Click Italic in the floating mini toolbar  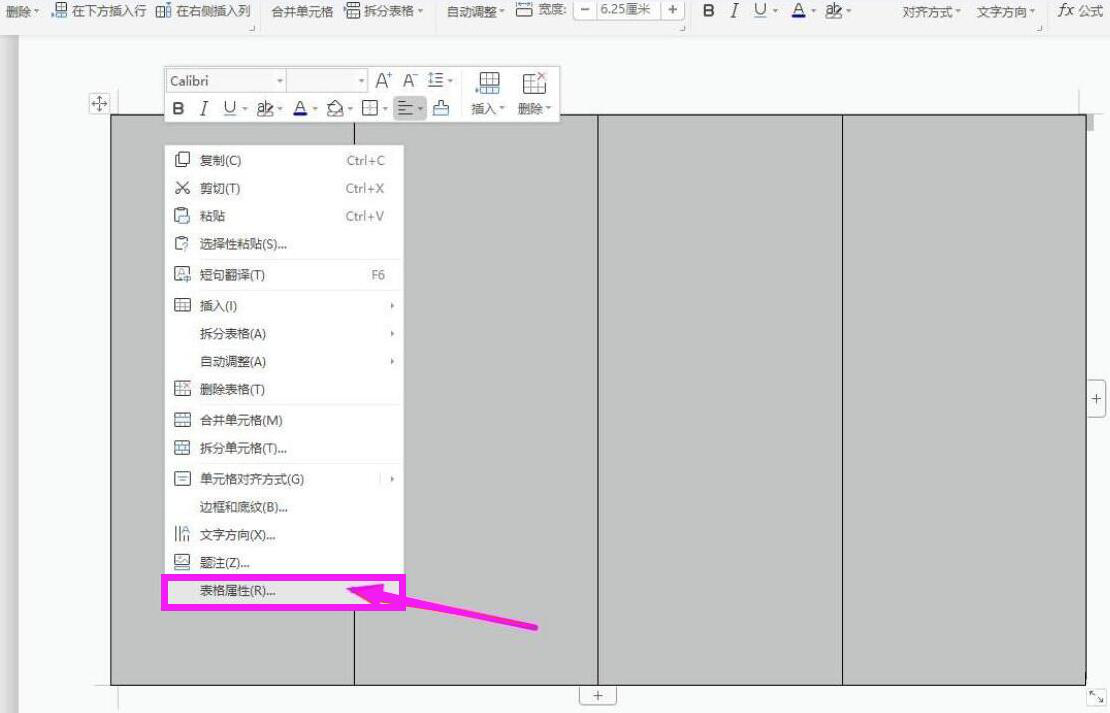pos(204,108)
